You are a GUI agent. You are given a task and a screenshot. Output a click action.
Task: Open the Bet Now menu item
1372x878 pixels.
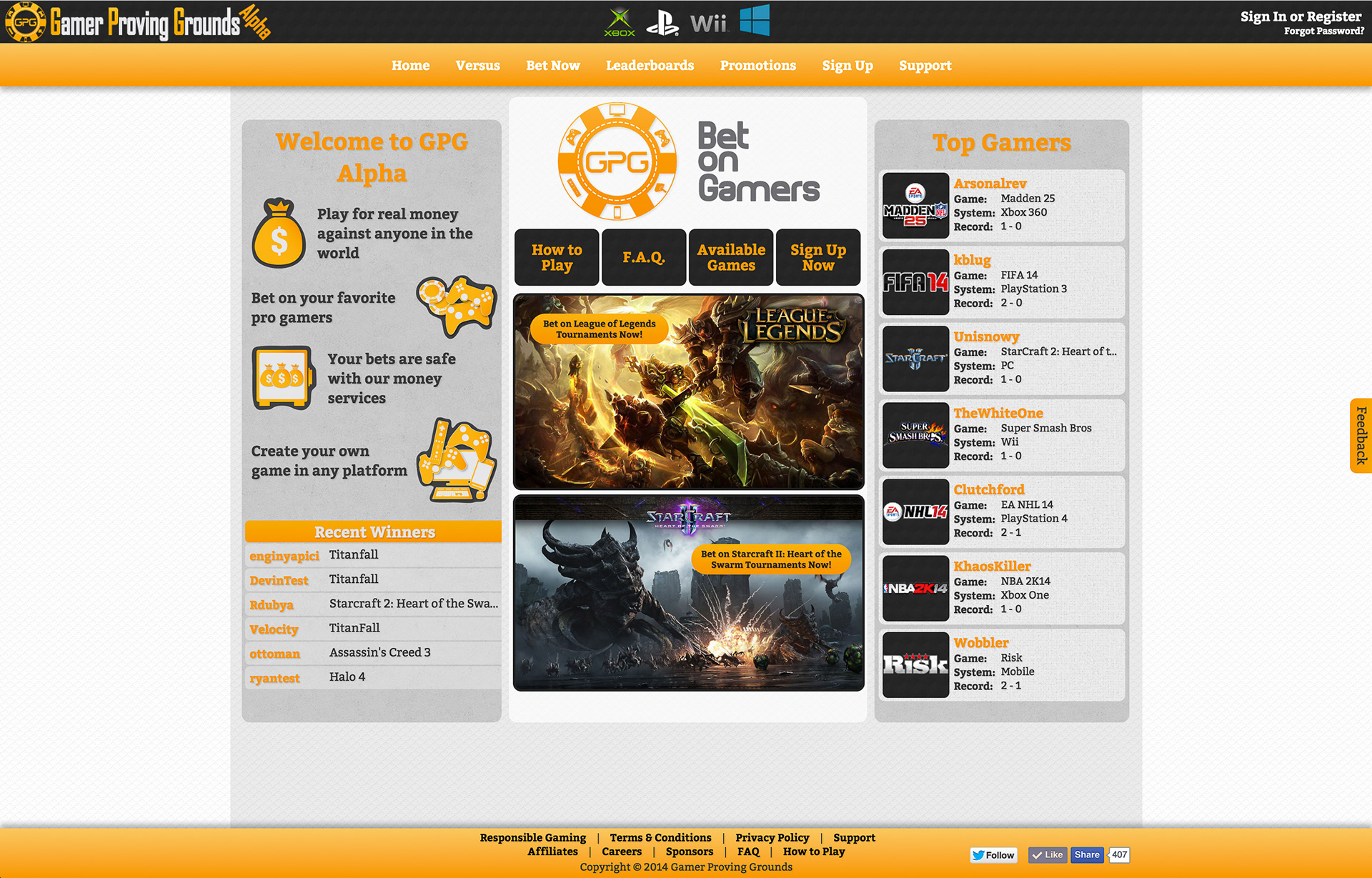[x=553, y=65]
